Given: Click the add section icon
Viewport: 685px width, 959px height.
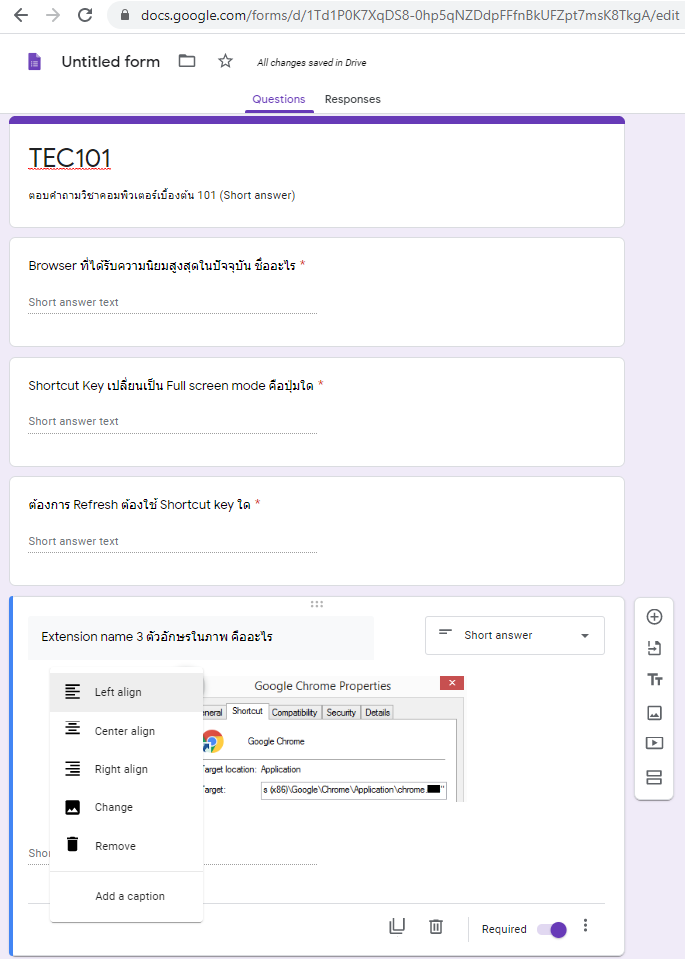Looking at the screenshot, I should [x=654, y=777].
